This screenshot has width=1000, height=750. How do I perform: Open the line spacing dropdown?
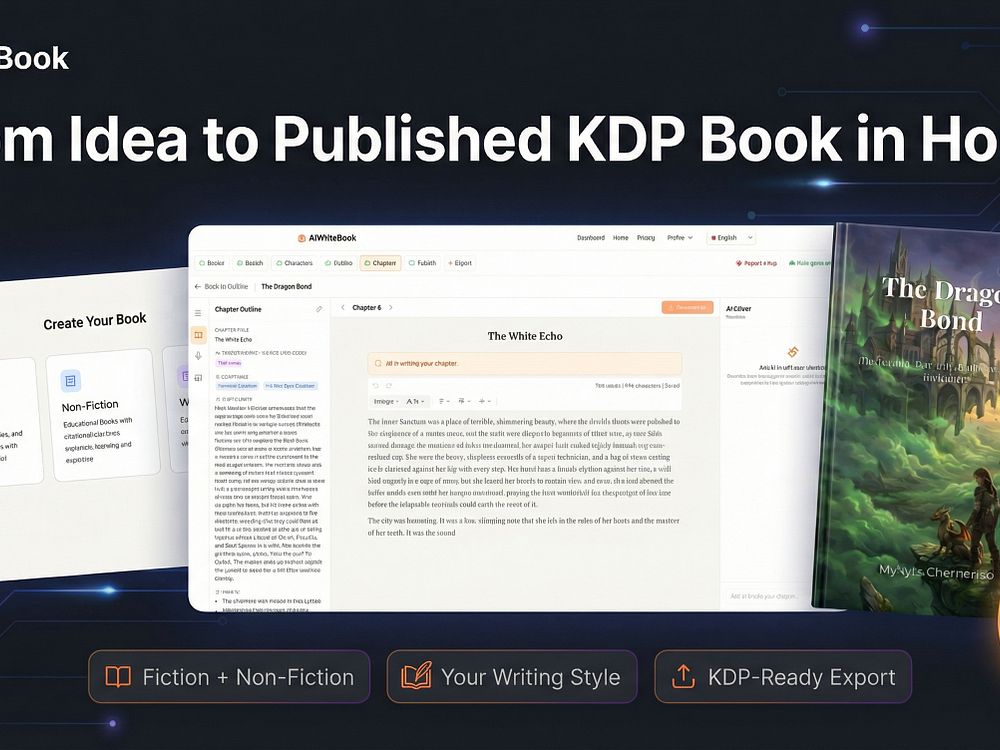pos(464,402)
